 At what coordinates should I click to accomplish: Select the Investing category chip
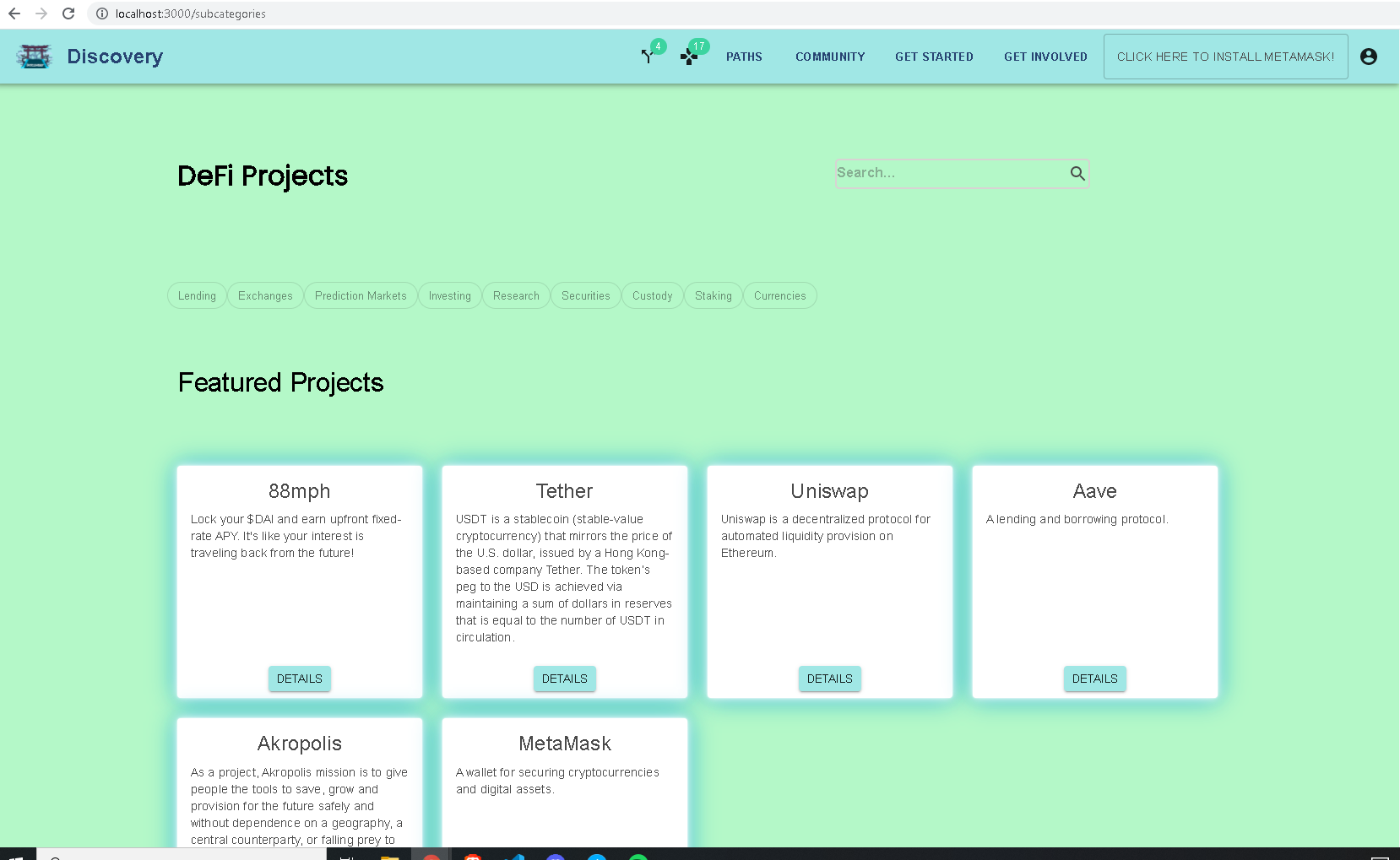[x=450, y=295]
